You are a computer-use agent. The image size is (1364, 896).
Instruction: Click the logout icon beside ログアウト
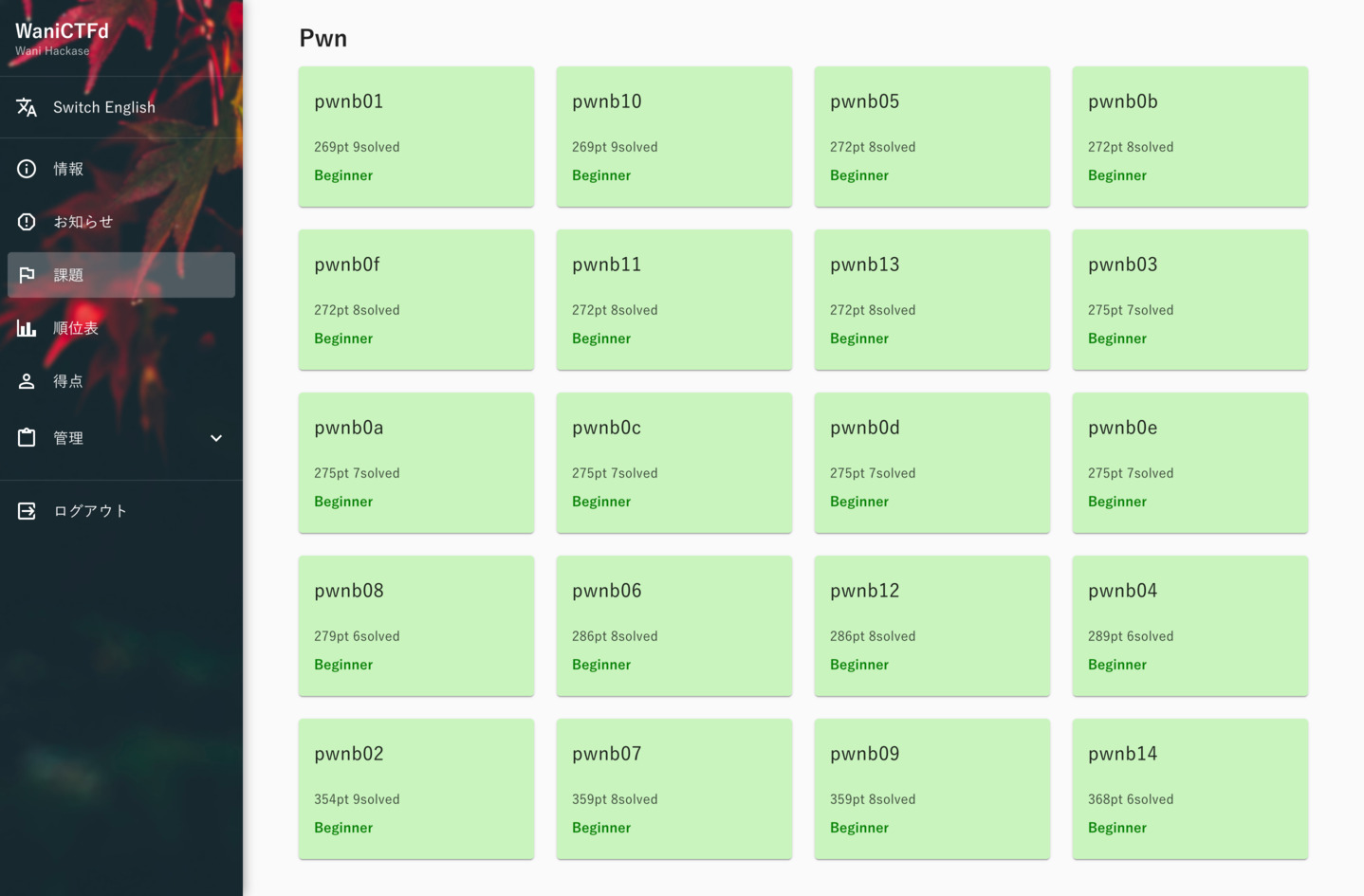pos(27,511)
